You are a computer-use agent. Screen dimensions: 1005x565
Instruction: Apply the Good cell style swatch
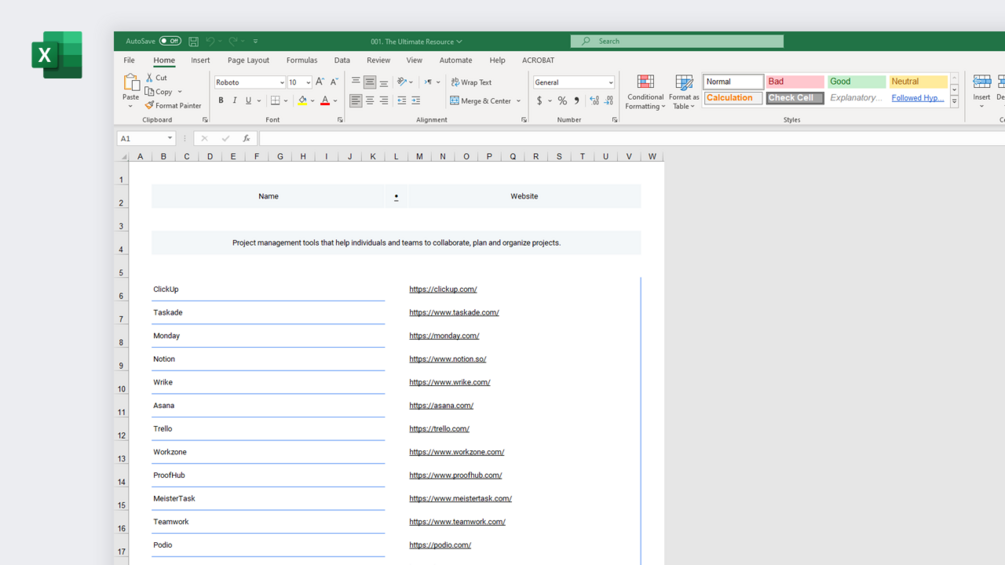(x=856, y=81)
